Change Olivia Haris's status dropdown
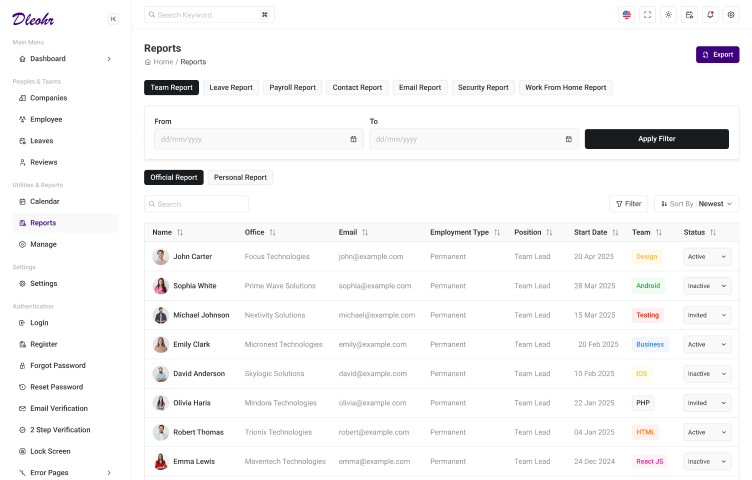This screenshot has height=480, width=752. tap(707, 403)
